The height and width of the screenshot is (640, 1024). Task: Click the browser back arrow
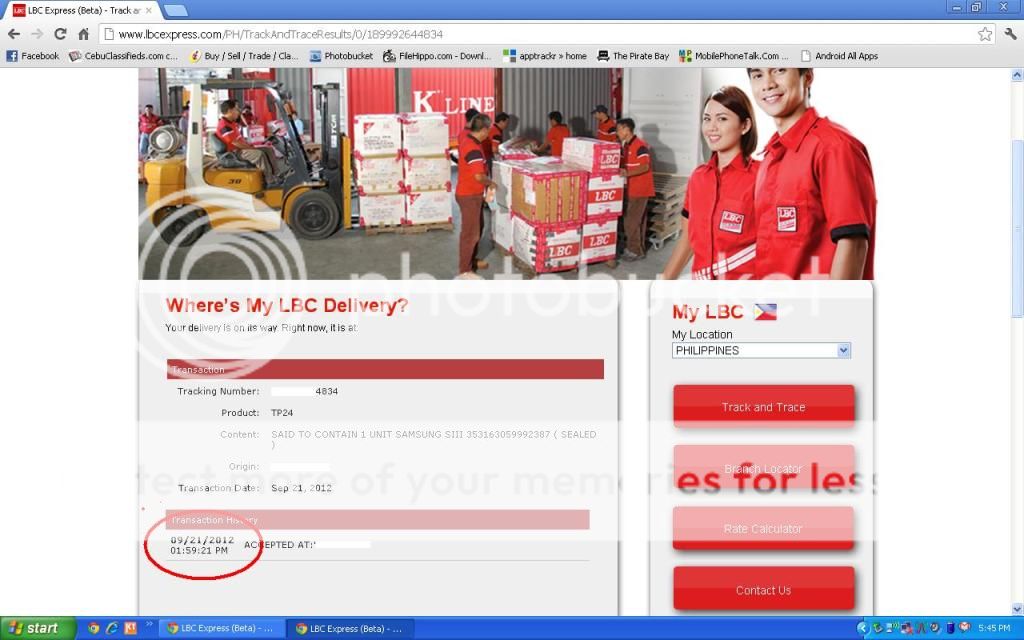tap(14, 34)
